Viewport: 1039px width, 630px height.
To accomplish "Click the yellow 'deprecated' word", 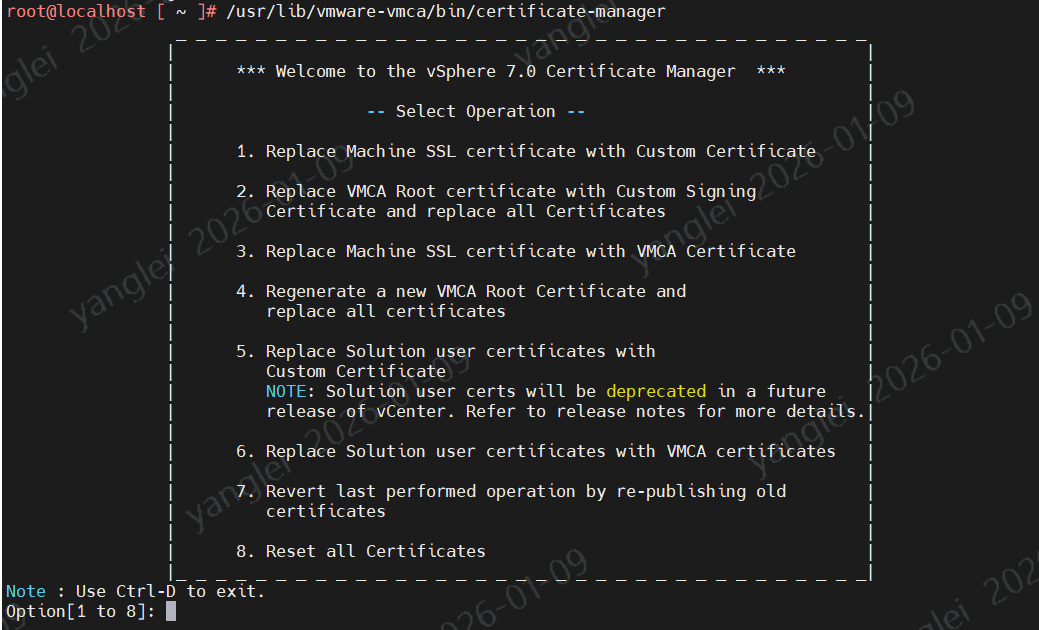I will [656, 391].
